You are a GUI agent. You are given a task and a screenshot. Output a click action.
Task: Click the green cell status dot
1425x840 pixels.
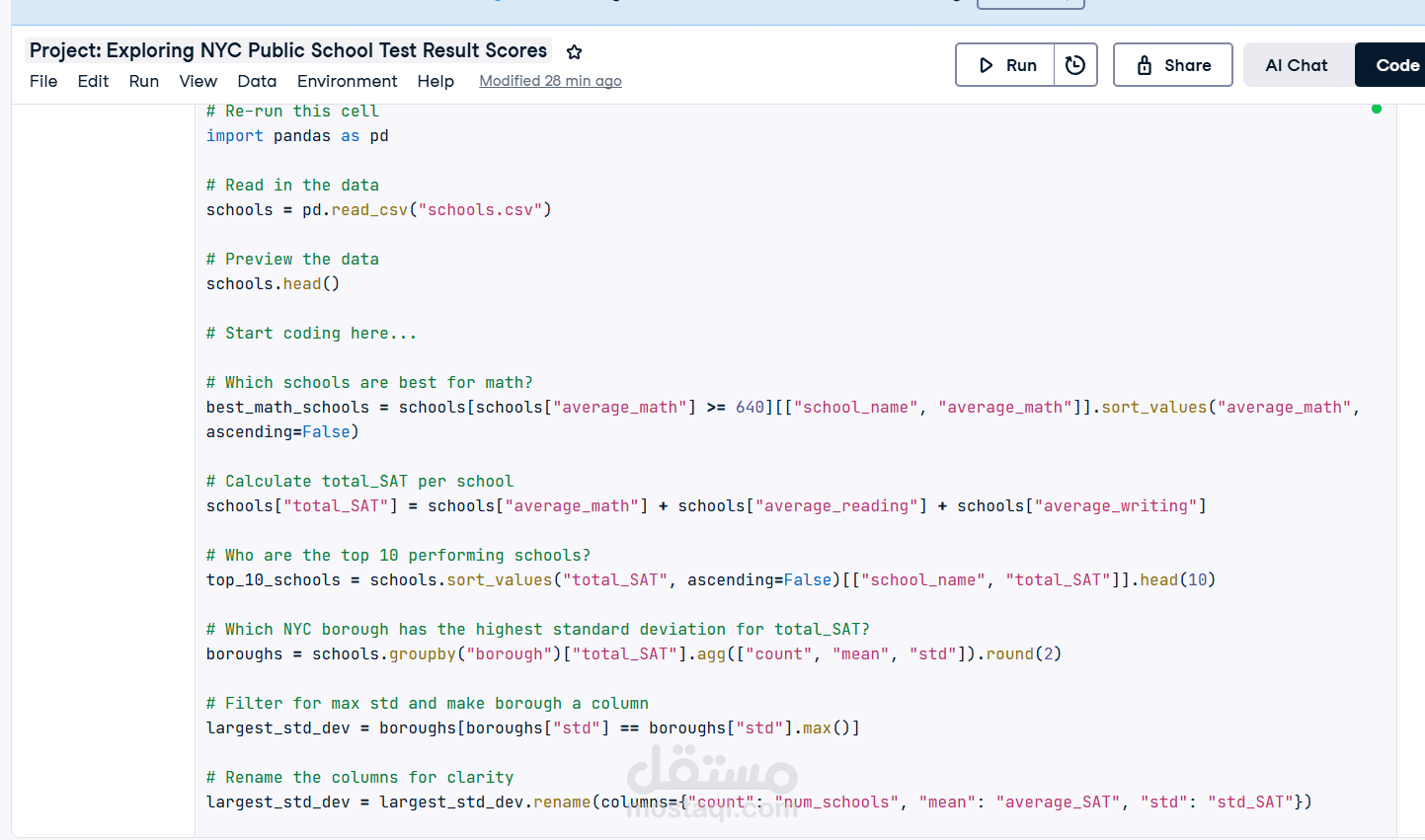[x=1377, y=109]
